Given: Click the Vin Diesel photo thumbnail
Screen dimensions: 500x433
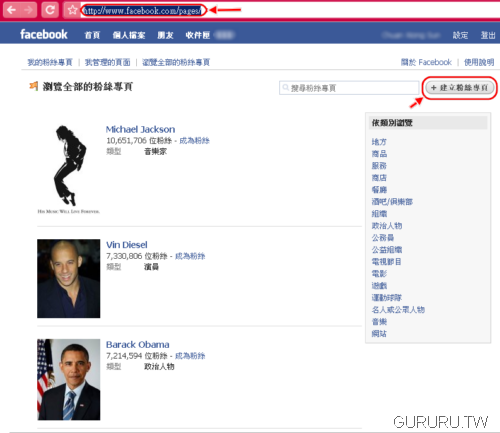Looking at the screenshot, I should click(69, 278).
